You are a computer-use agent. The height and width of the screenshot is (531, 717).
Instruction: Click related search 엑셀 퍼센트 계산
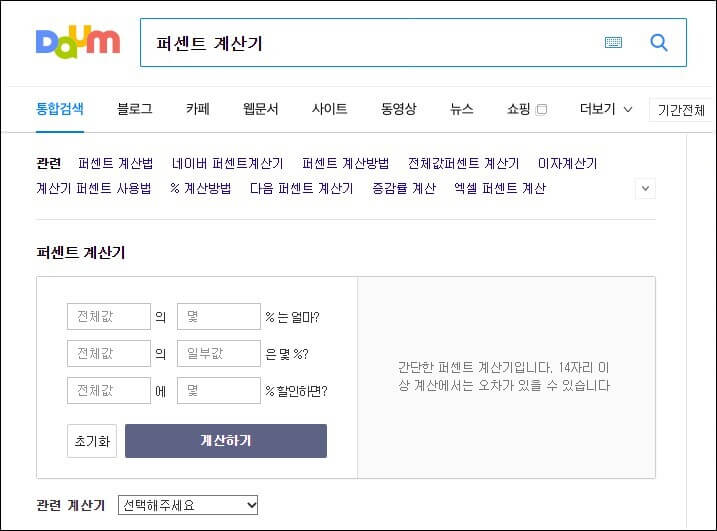pyautogui.click(x=500, y=188)
